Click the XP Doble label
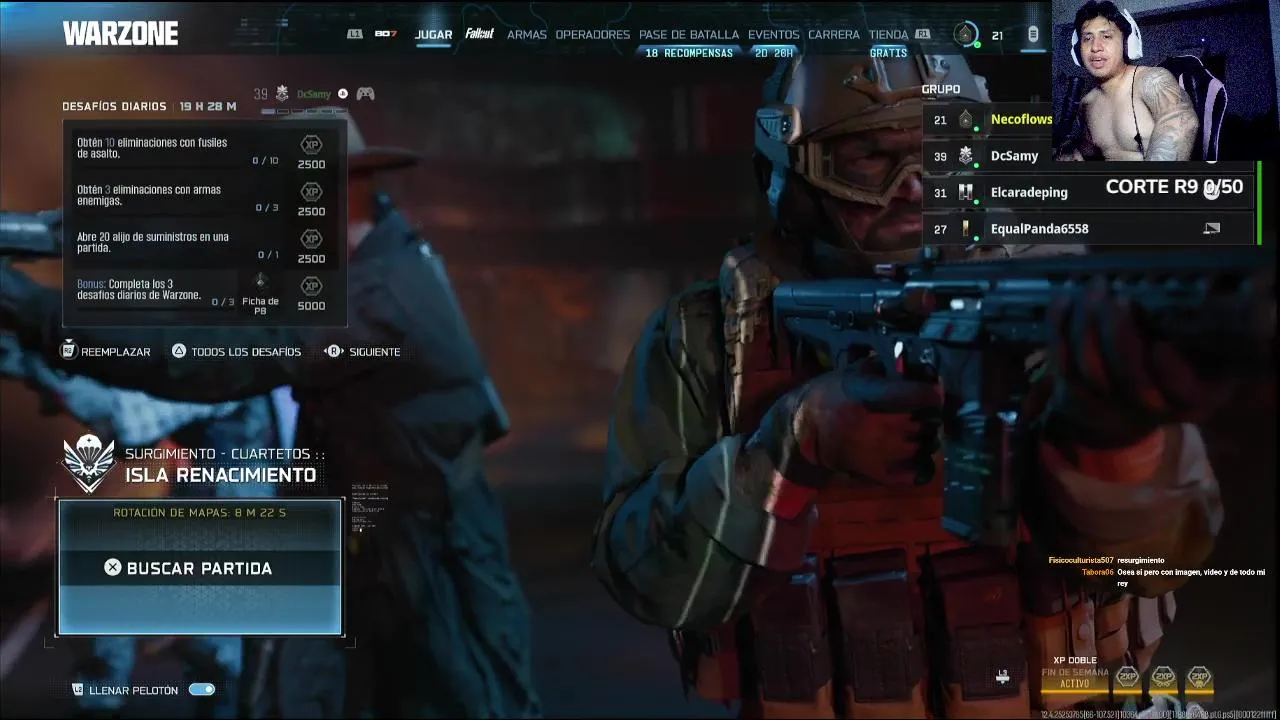1280x720 pixels. 1075,660
